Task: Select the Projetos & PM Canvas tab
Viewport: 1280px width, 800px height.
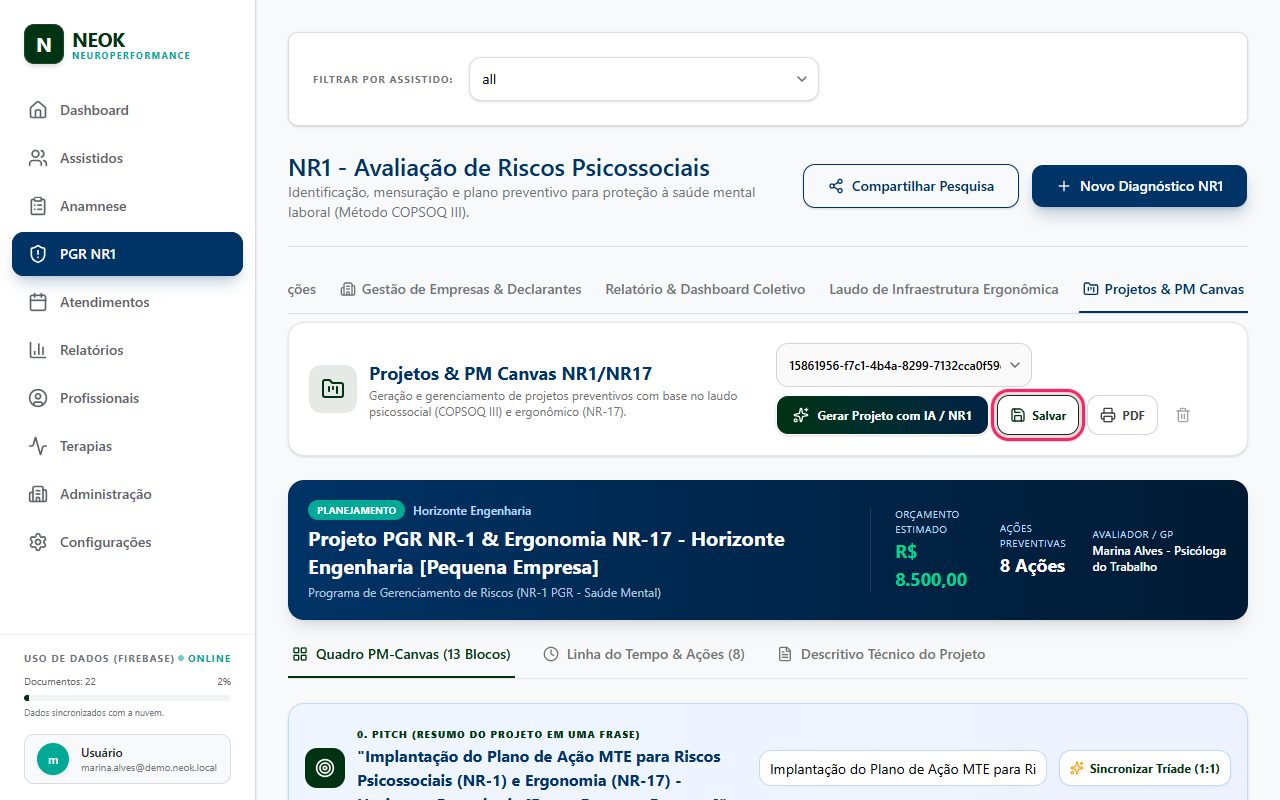Action: [1163, 289]
